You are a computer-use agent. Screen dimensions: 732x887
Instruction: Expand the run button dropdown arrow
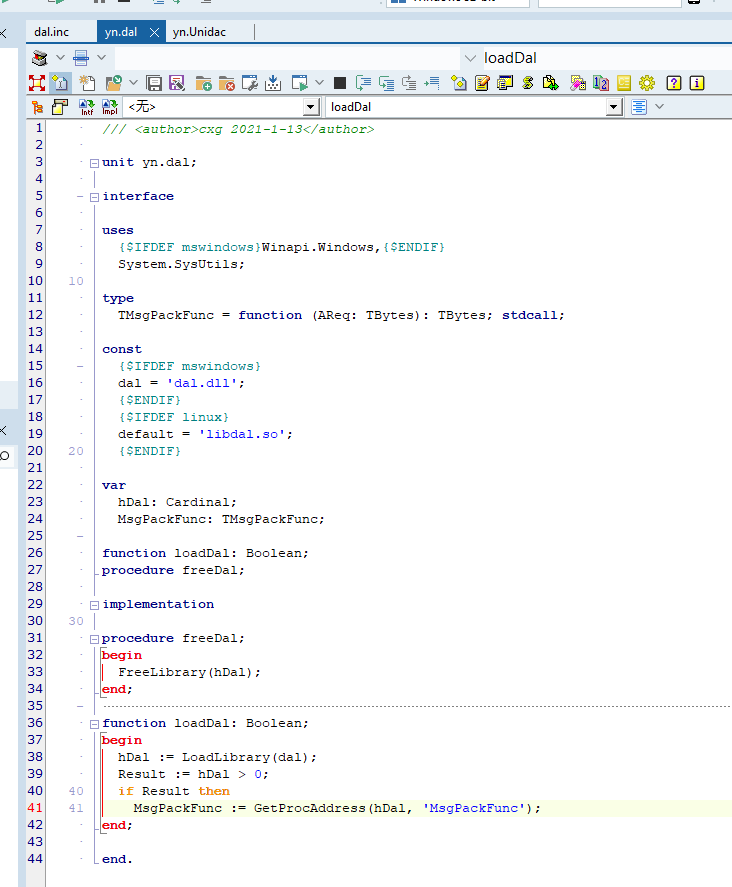(319, 83)
